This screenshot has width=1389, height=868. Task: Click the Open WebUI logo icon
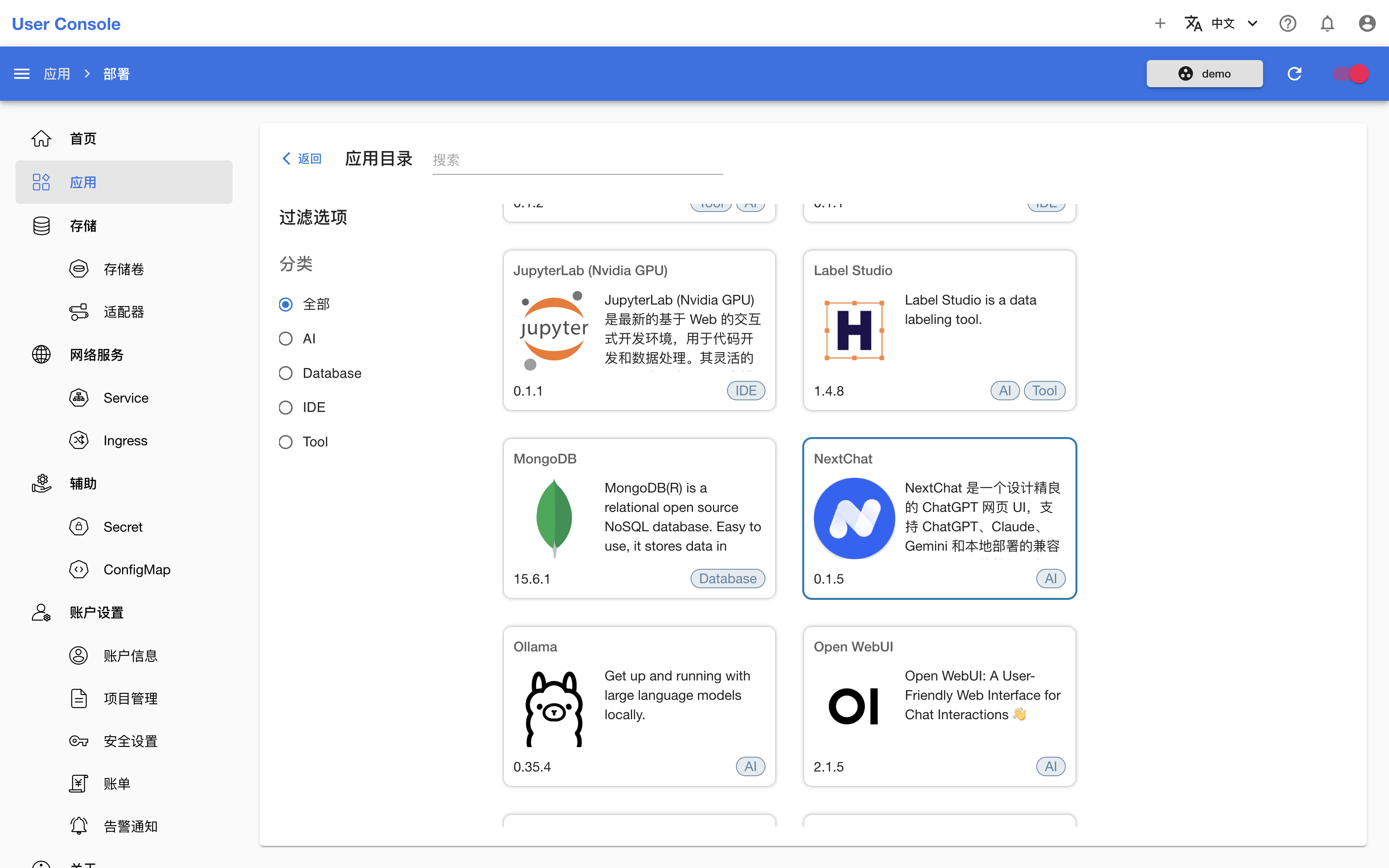click(x=854, y=706)
